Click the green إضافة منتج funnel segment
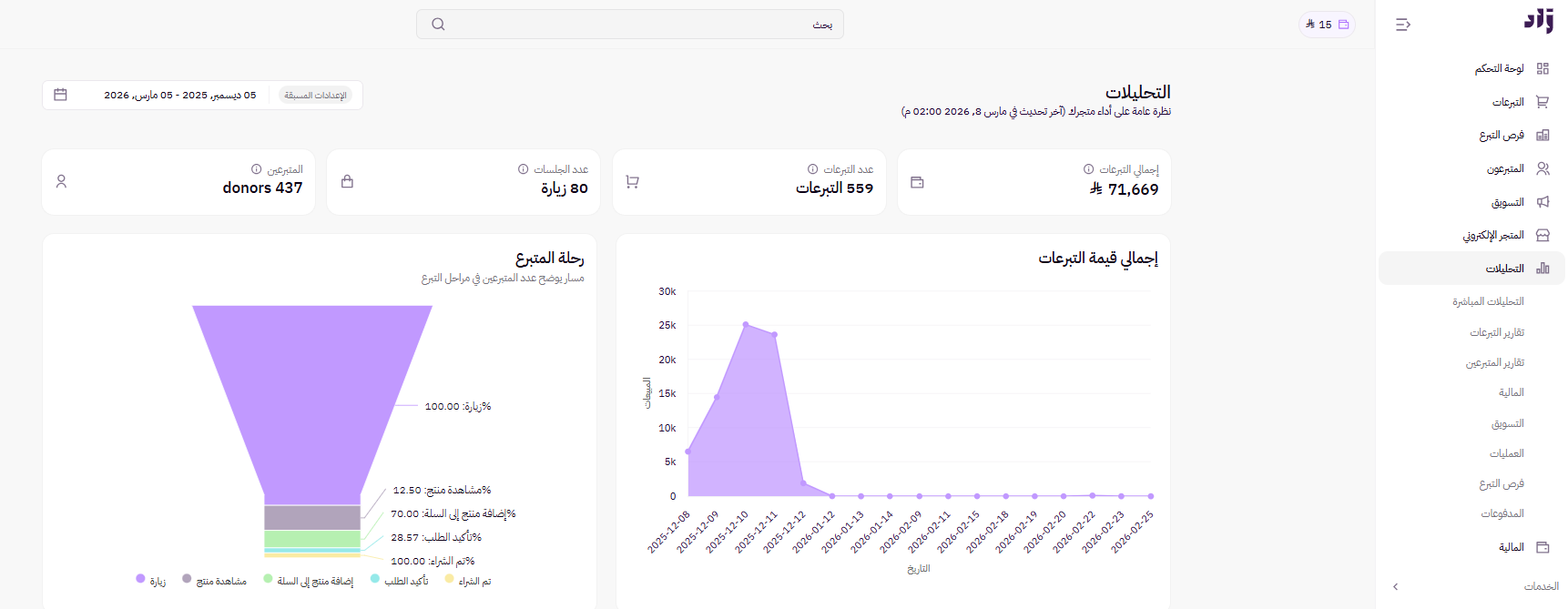1568x609 pixels. pyautogui.click(x=312, y=539)
